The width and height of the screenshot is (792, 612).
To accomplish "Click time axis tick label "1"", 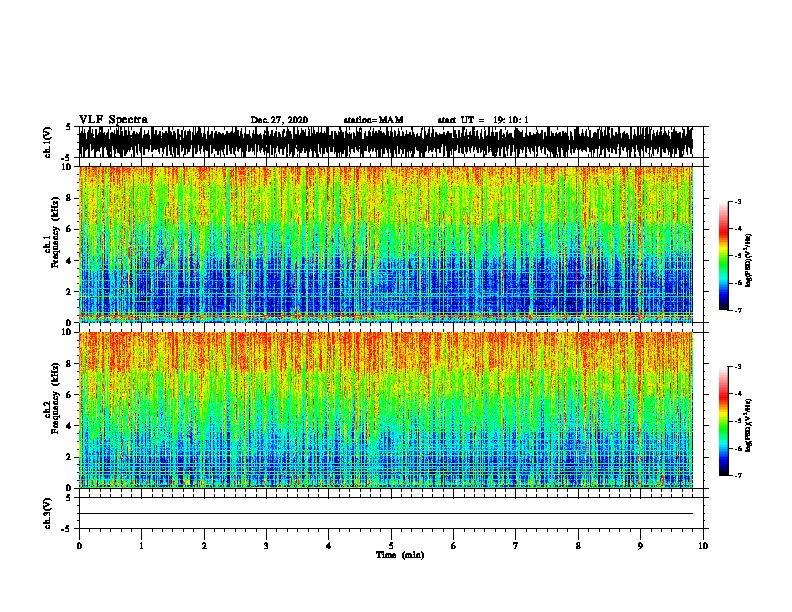I will point(141,546).
